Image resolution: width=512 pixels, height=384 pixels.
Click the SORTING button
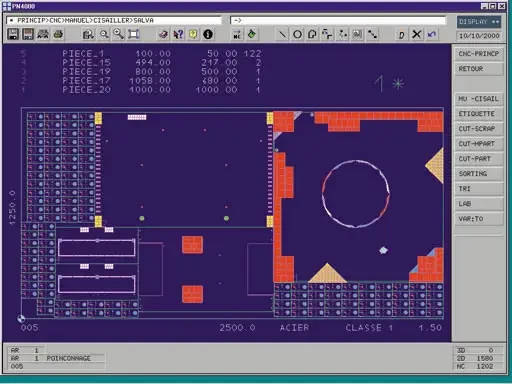tap(479, 174)
